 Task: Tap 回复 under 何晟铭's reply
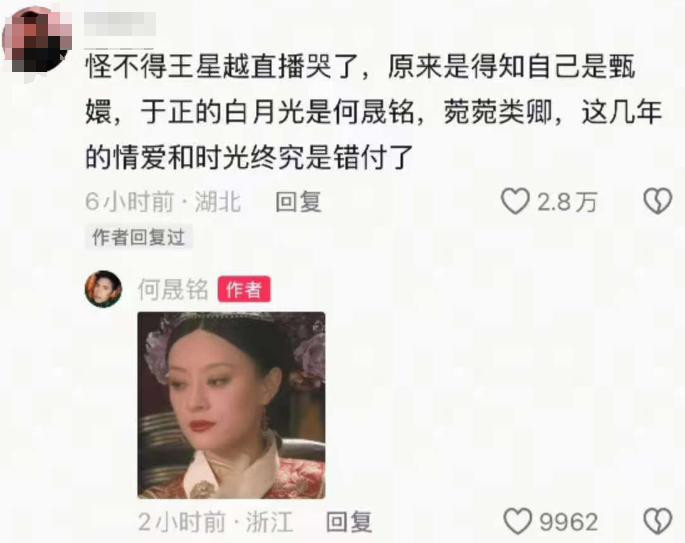(x=349, y=522)
